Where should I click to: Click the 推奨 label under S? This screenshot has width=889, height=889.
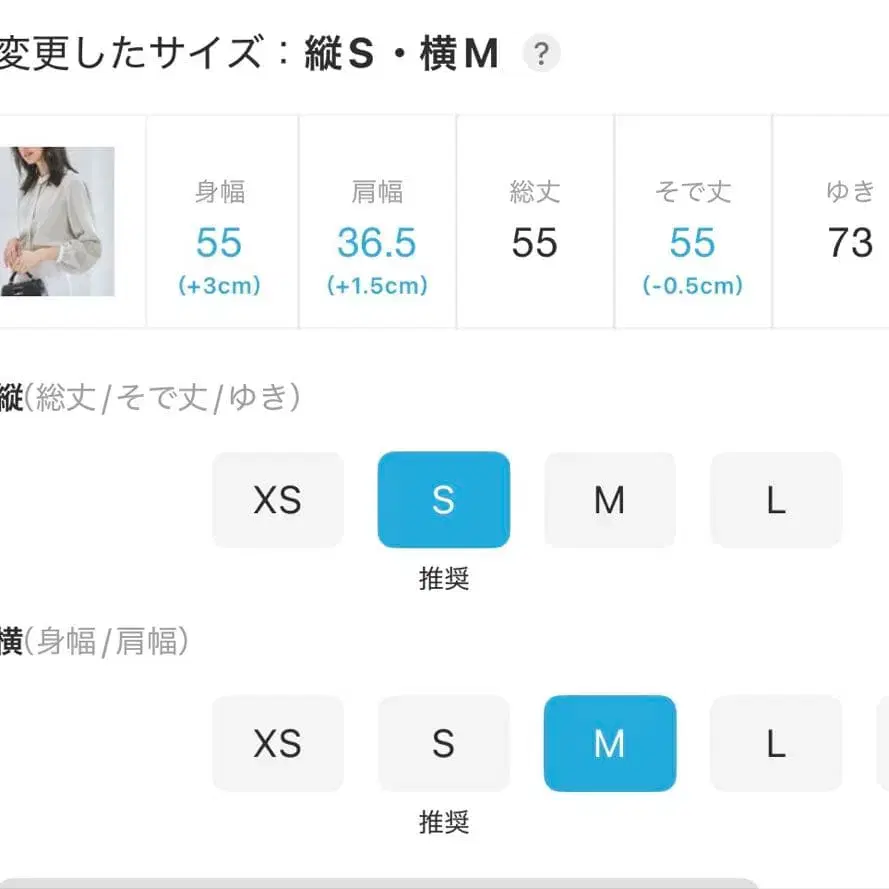443,576
